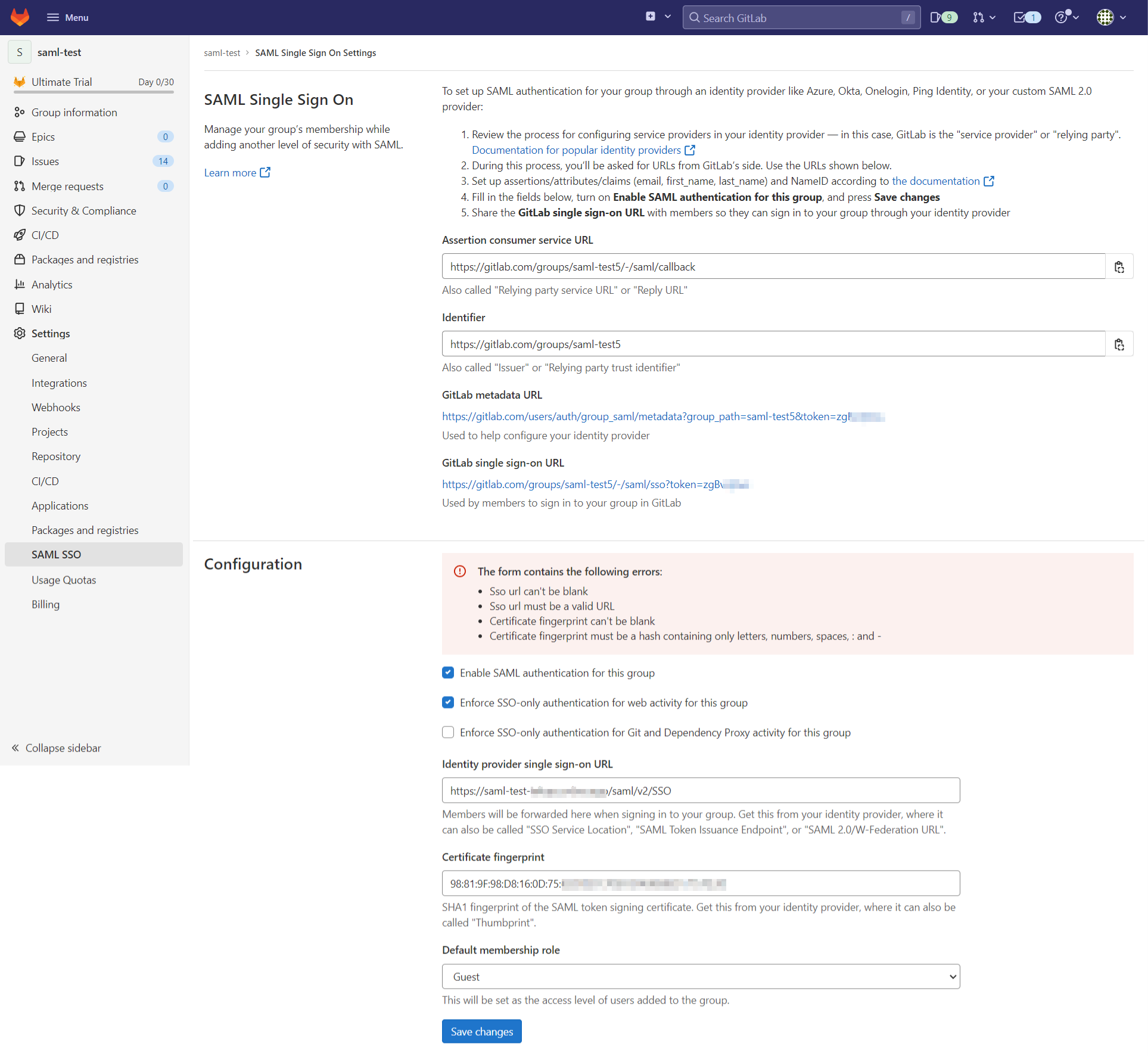Uncheck Enable SAML authentication for this group
The height and width of the screenshot is (1056, 1148).
click(x=448, y=673)
